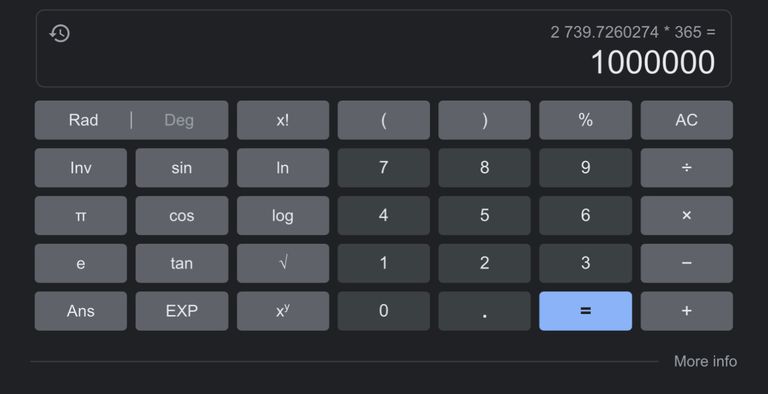Select the percent key
The width and height of the screenshot is (768, 394).
tap(585, 120)
